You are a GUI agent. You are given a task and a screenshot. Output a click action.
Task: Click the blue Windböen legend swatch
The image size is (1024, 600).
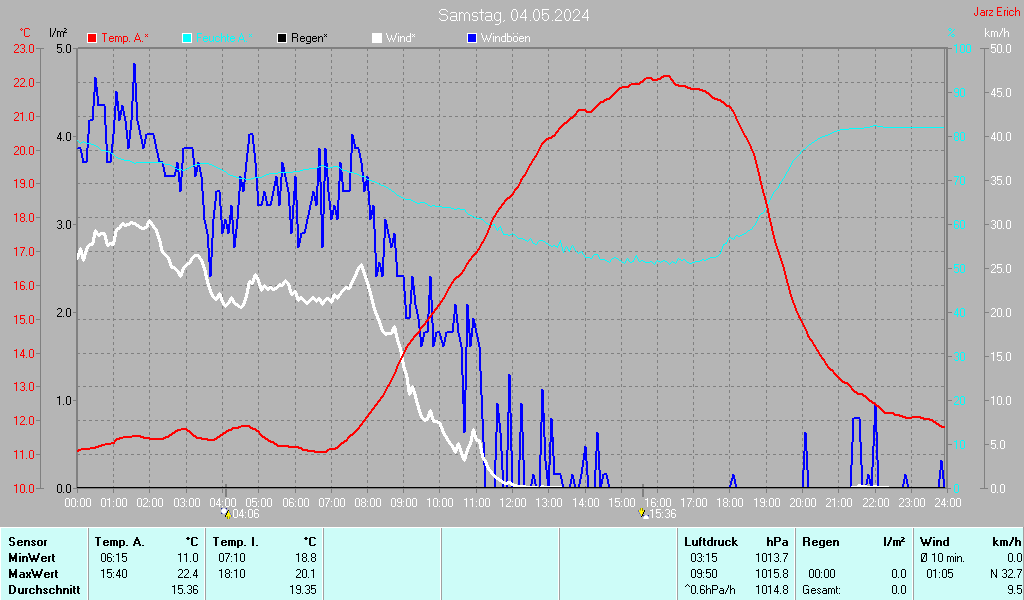pyautogui.click(x=473, y=38)
